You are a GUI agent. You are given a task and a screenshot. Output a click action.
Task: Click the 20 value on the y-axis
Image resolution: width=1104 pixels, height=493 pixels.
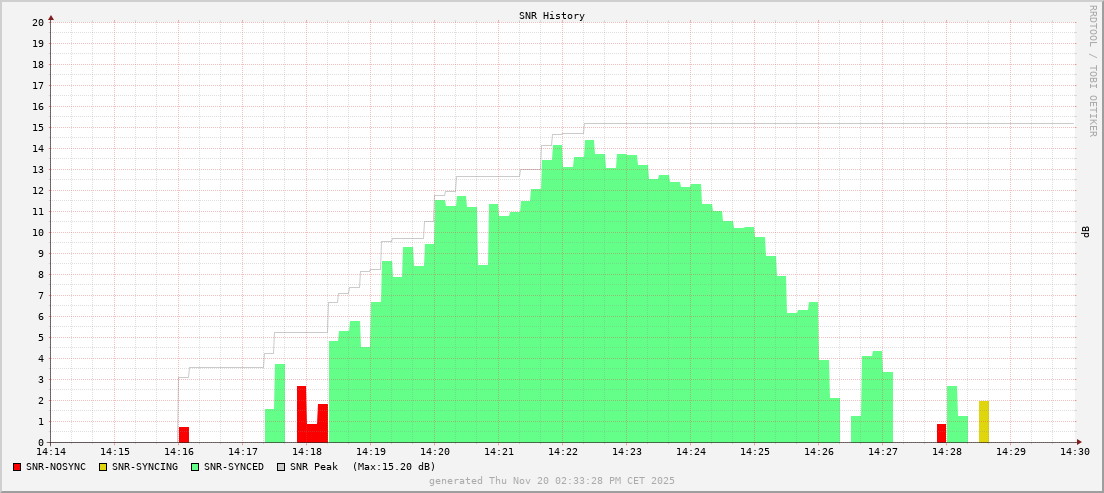tap(38, 22)
